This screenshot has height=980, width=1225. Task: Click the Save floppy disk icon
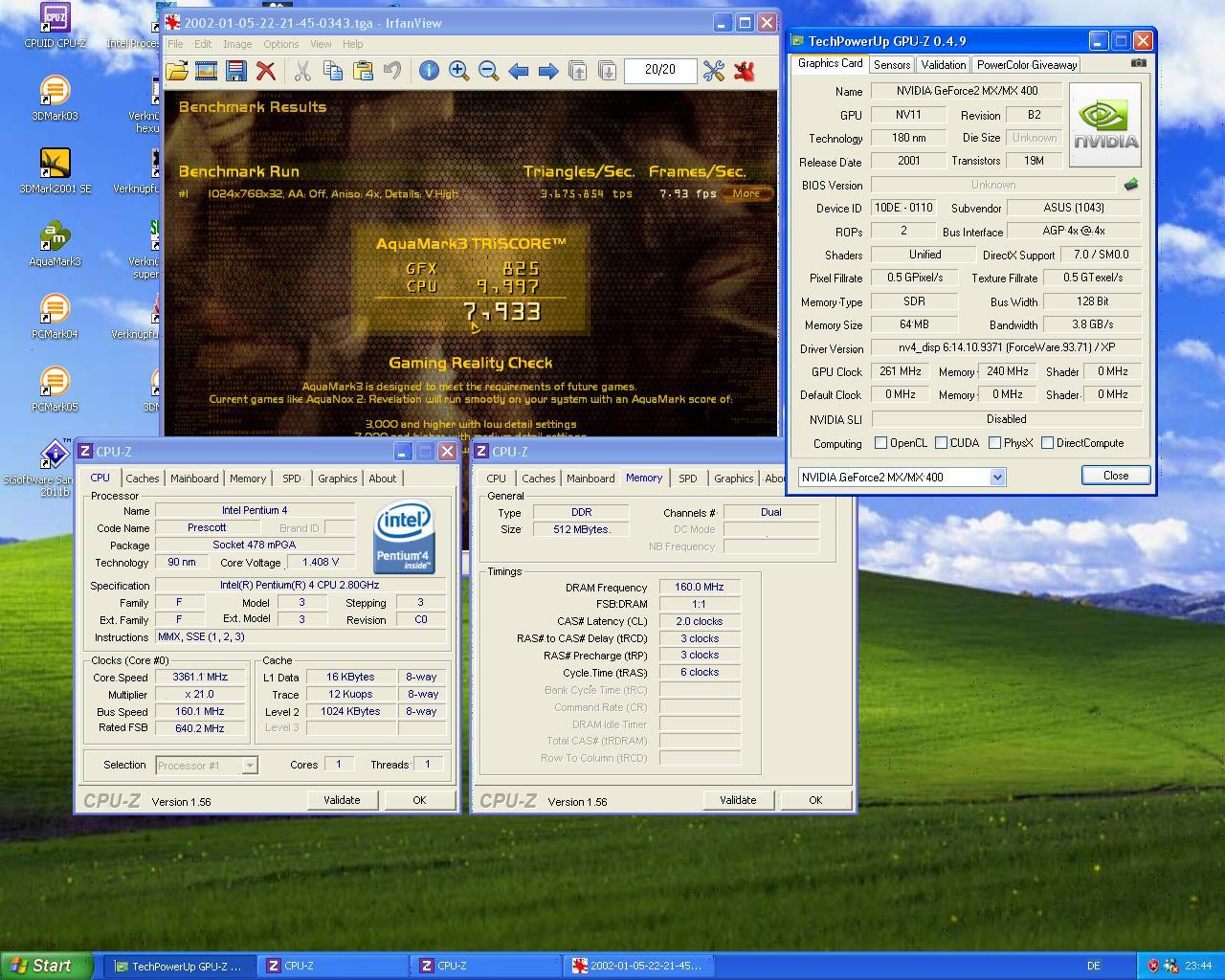pos(236,70)
